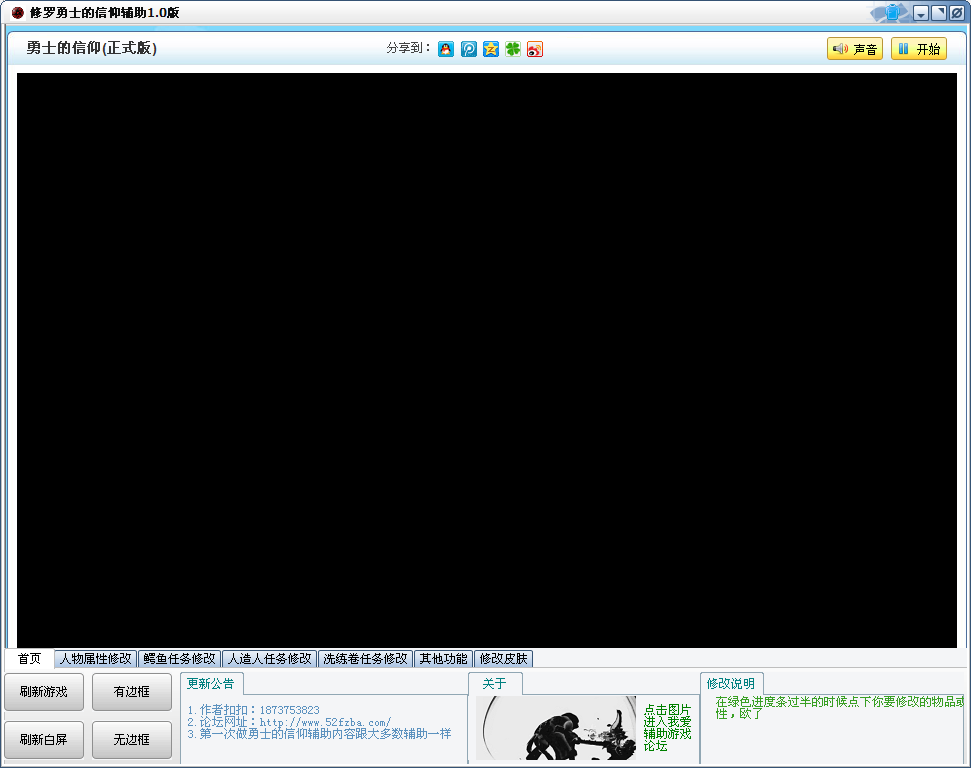Minimize the window with the down-arrow button
This screenshot has width=971, height=768.
(x=921, y=13)
